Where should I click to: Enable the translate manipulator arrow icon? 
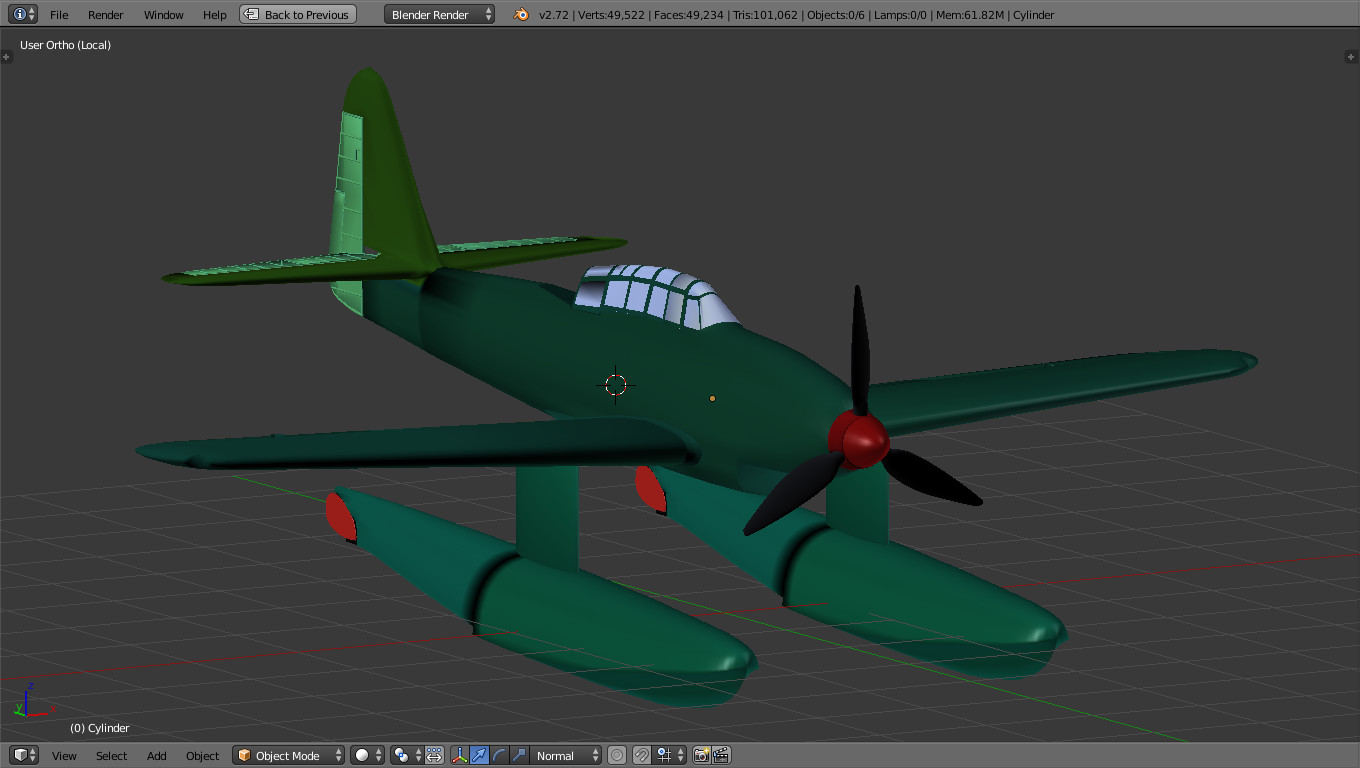click(x=479, y=755)
